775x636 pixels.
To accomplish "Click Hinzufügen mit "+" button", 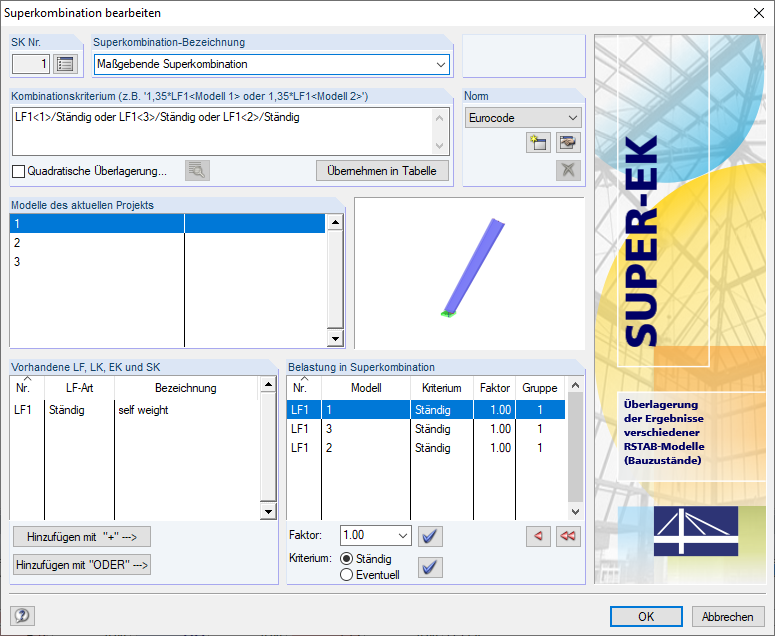I will [x=82, y=537].
